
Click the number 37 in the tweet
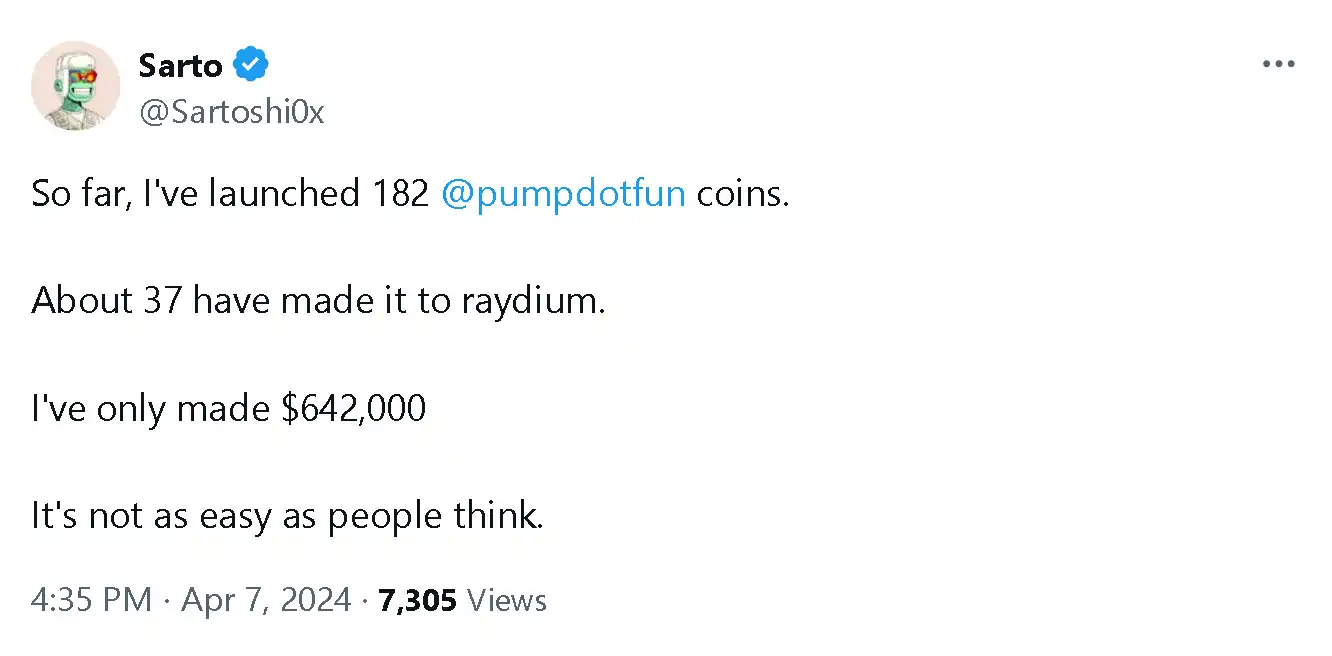(x=163, y=301)
